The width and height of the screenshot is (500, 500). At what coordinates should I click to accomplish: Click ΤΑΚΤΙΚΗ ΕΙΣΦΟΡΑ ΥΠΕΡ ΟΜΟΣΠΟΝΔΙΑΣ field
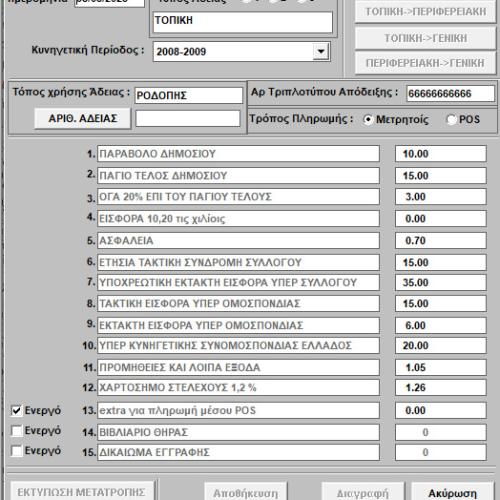238,303
